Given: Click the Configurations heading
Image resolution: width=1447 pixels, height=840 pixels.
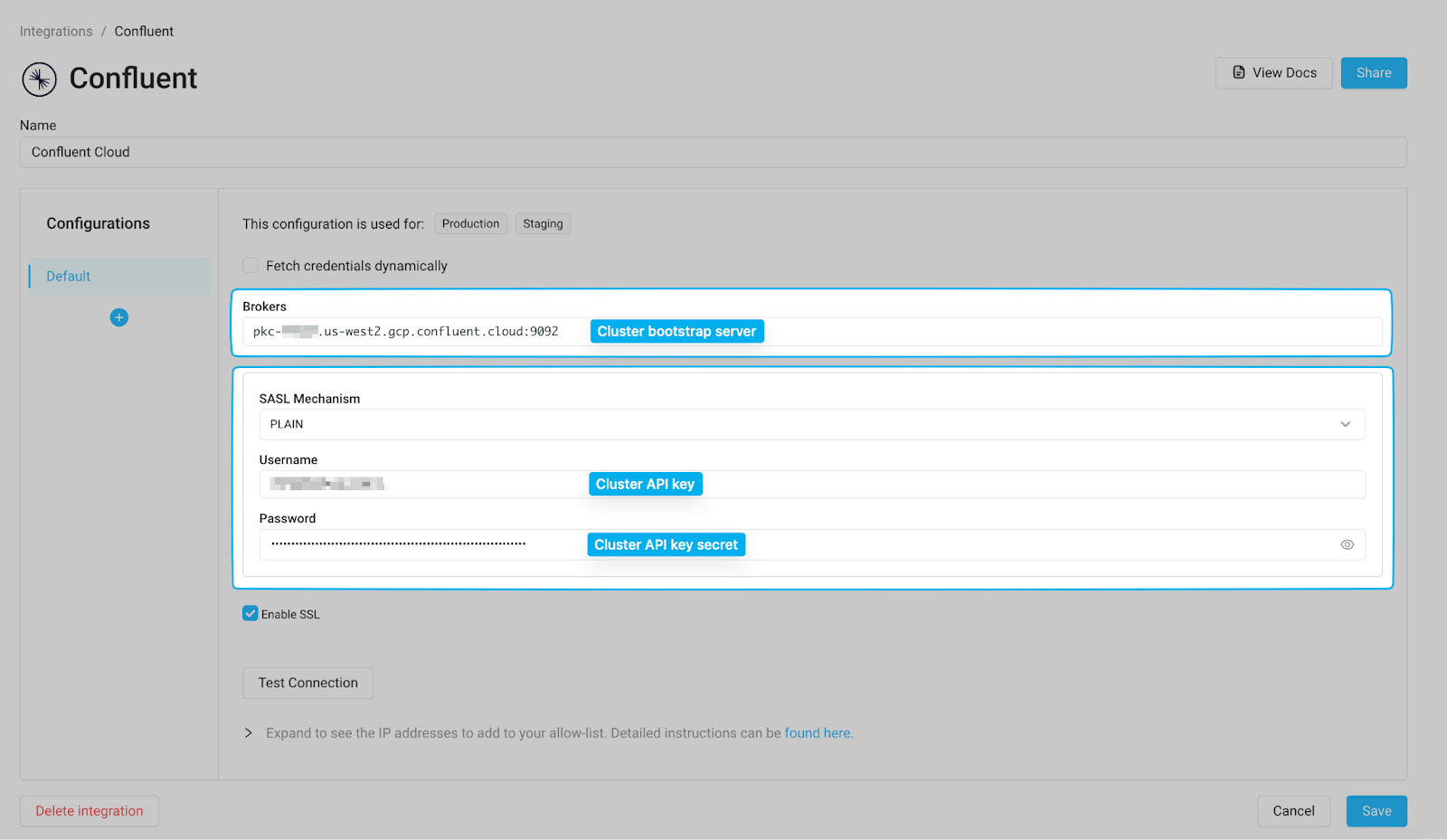Looking at the screenshot, I should [99, 223].
